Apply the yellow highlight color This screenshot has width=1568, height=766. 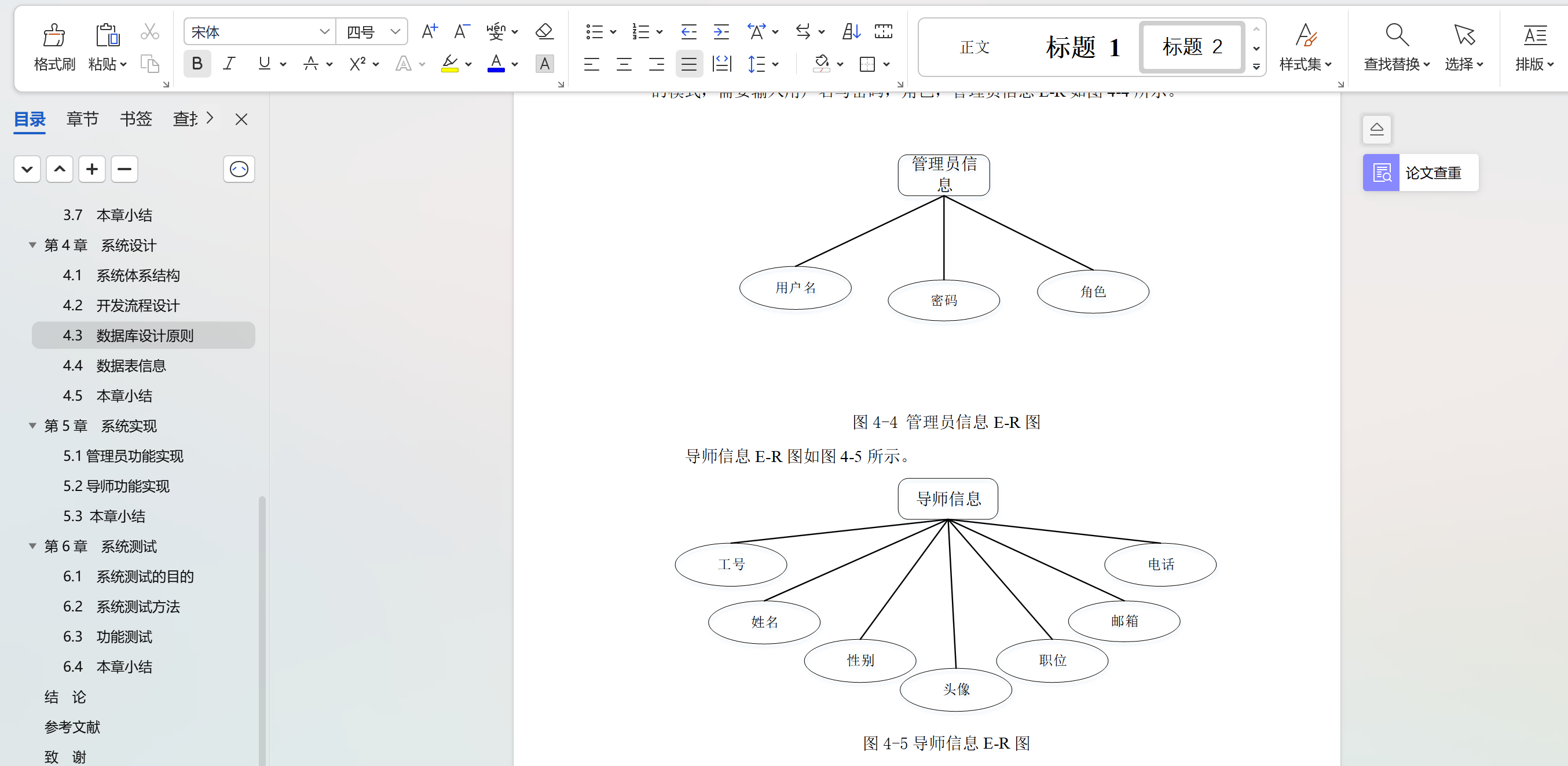450,63
